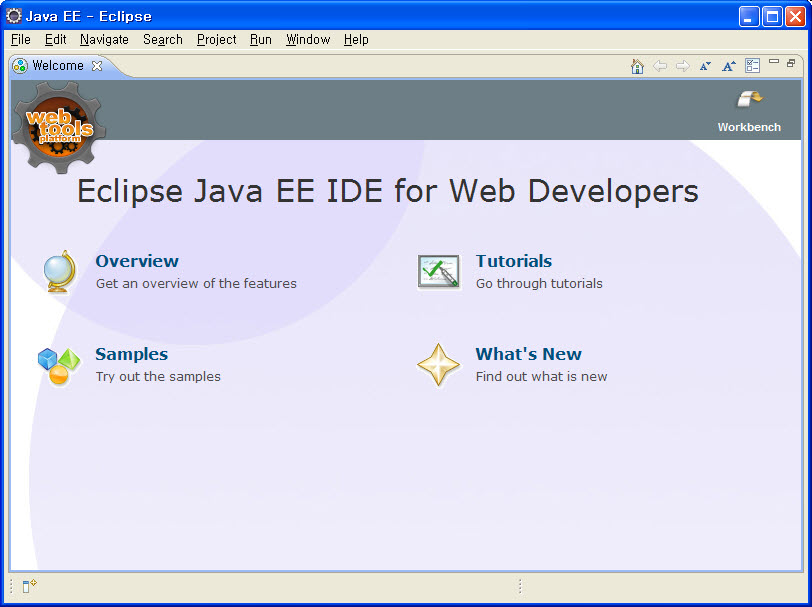Click the Samples shapes icon

point(59,366)
